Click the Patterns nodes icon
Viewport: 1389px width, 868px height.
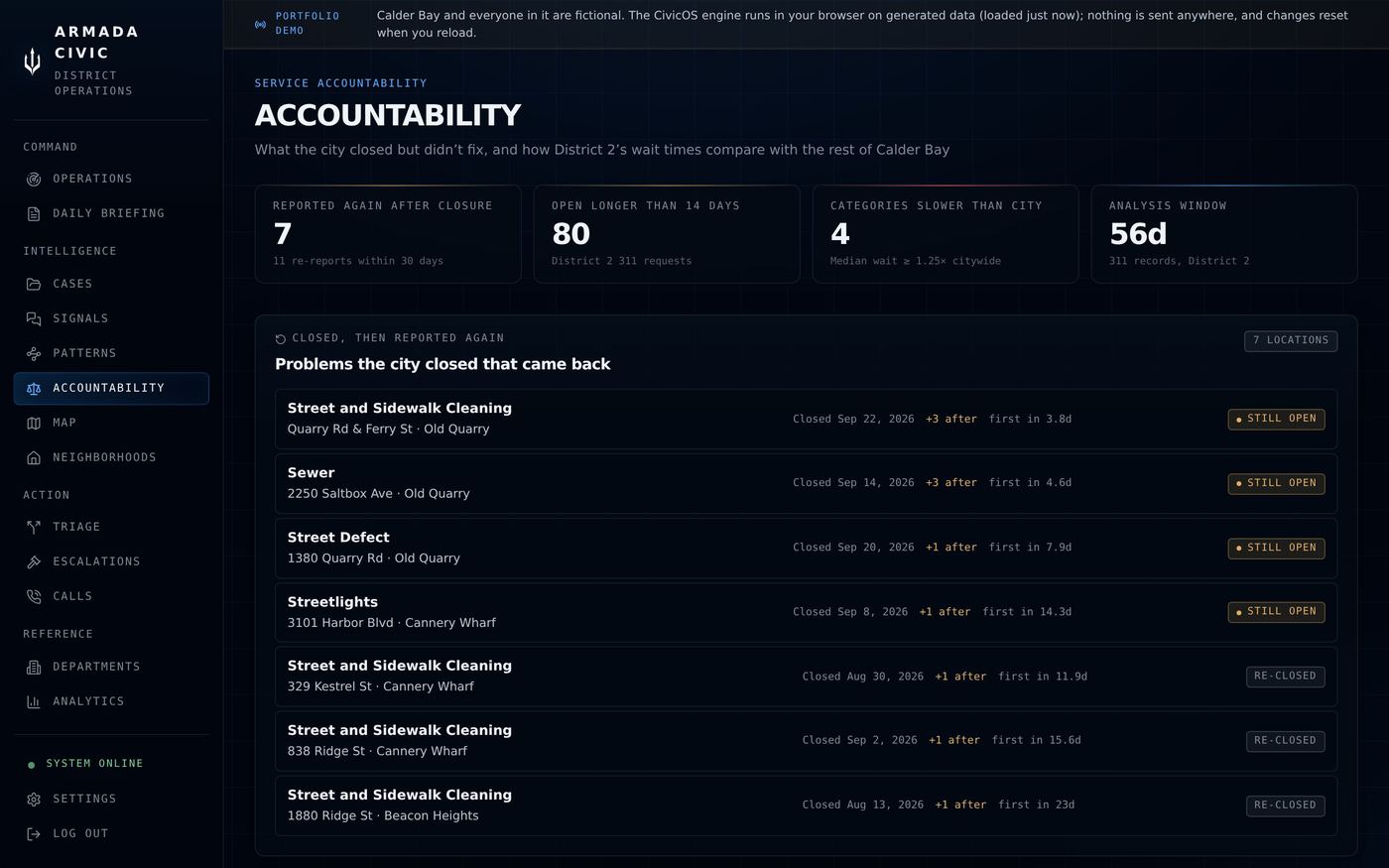[x=34, y=354]
